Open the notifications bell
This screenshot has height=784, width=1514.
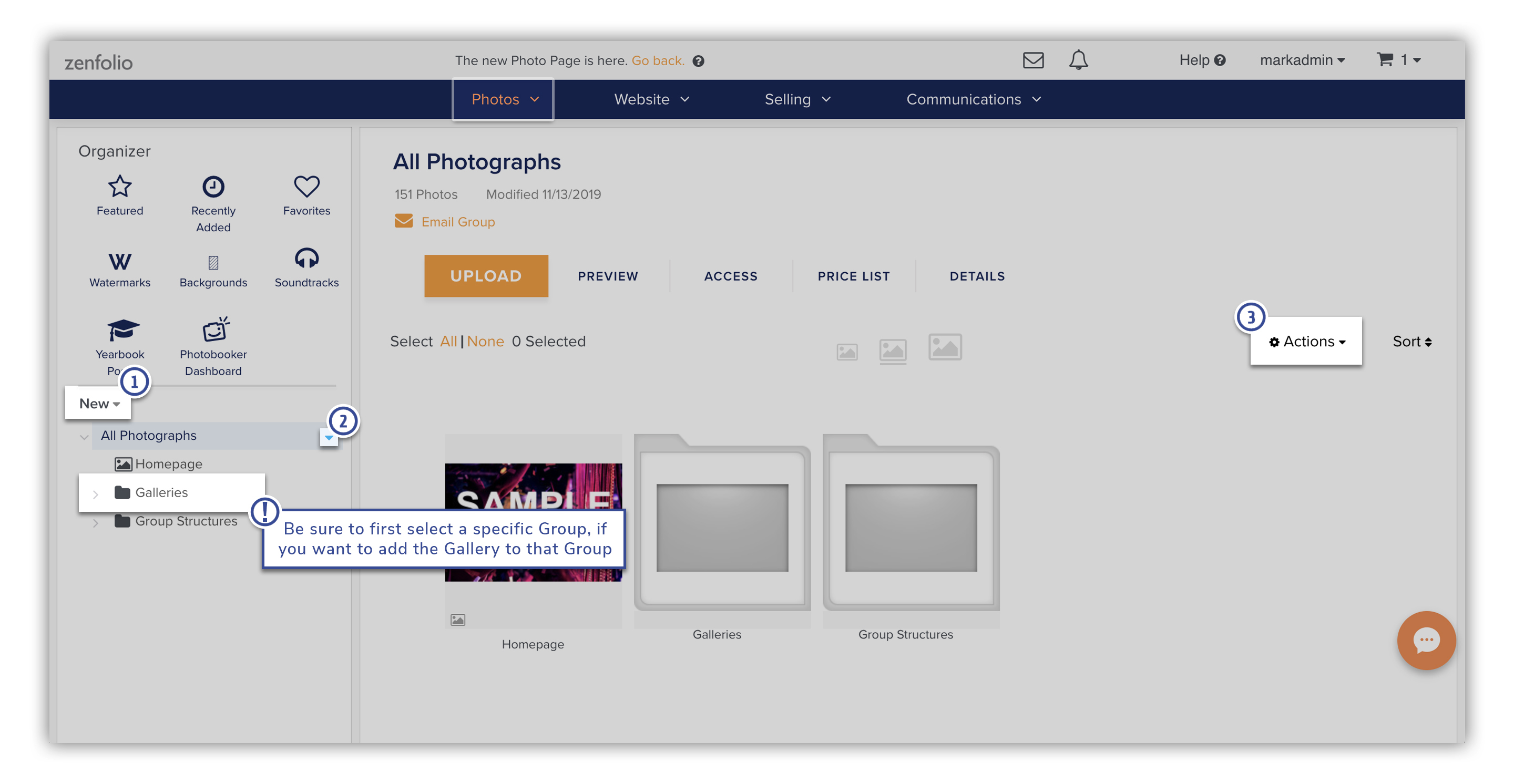pyautogui.click(x=1079, y=59)
